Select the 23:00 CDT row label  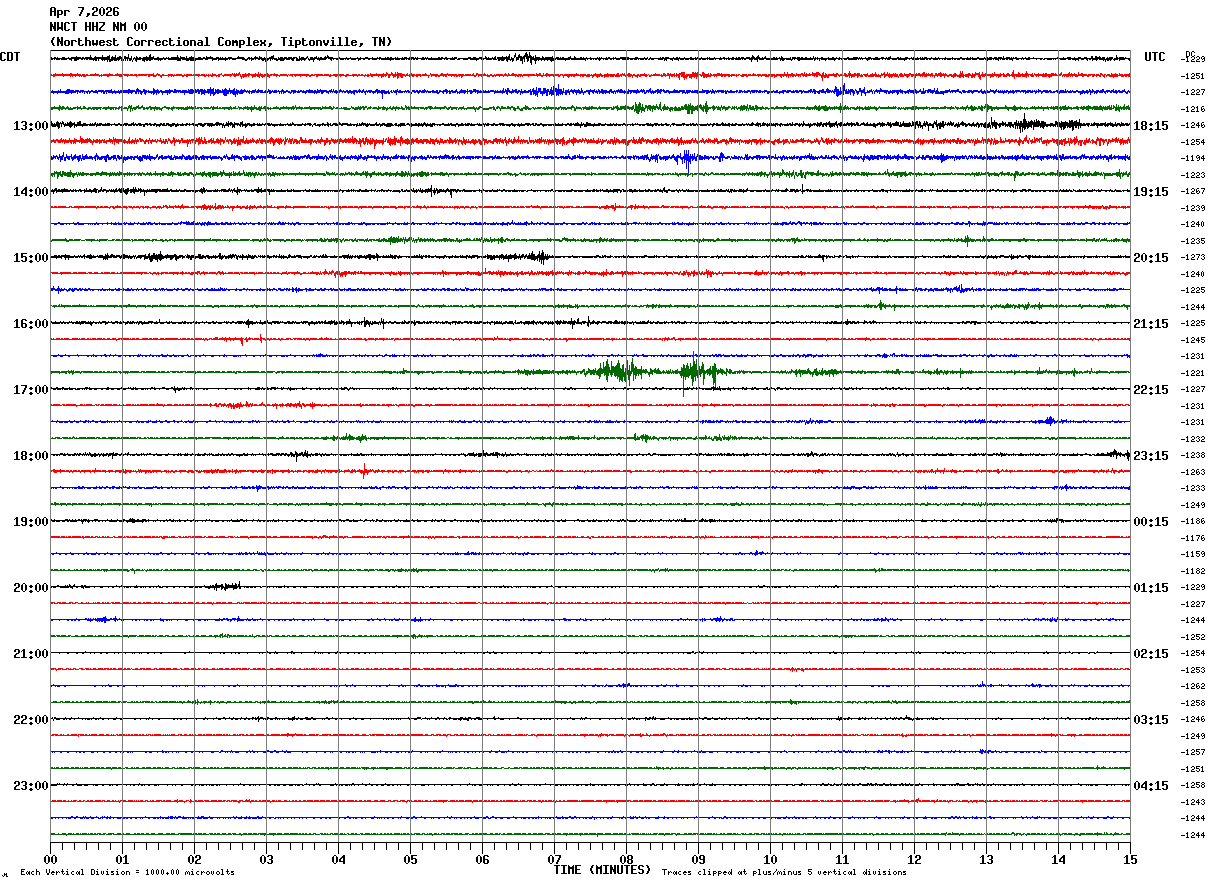pos(31,786)
